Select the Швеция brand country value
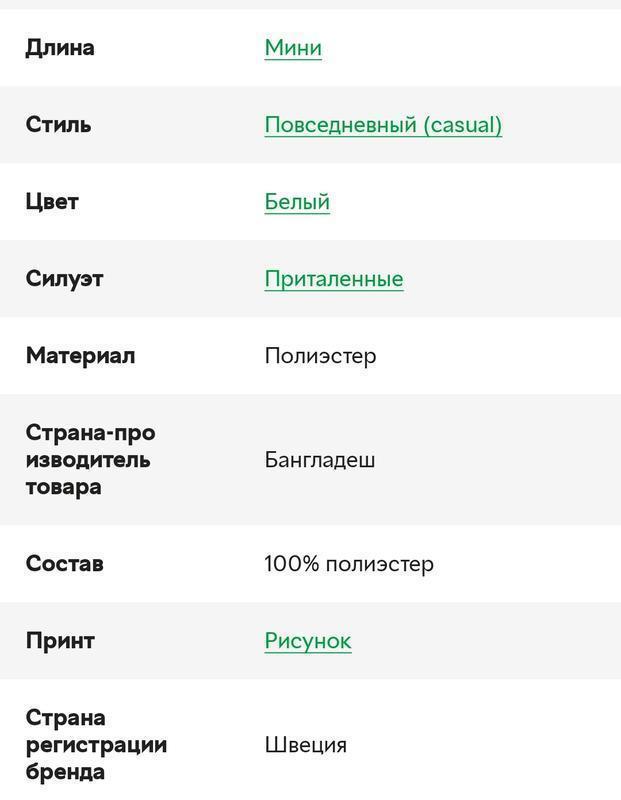The width and height of the screenshot is (621, 800). (306, 745)
